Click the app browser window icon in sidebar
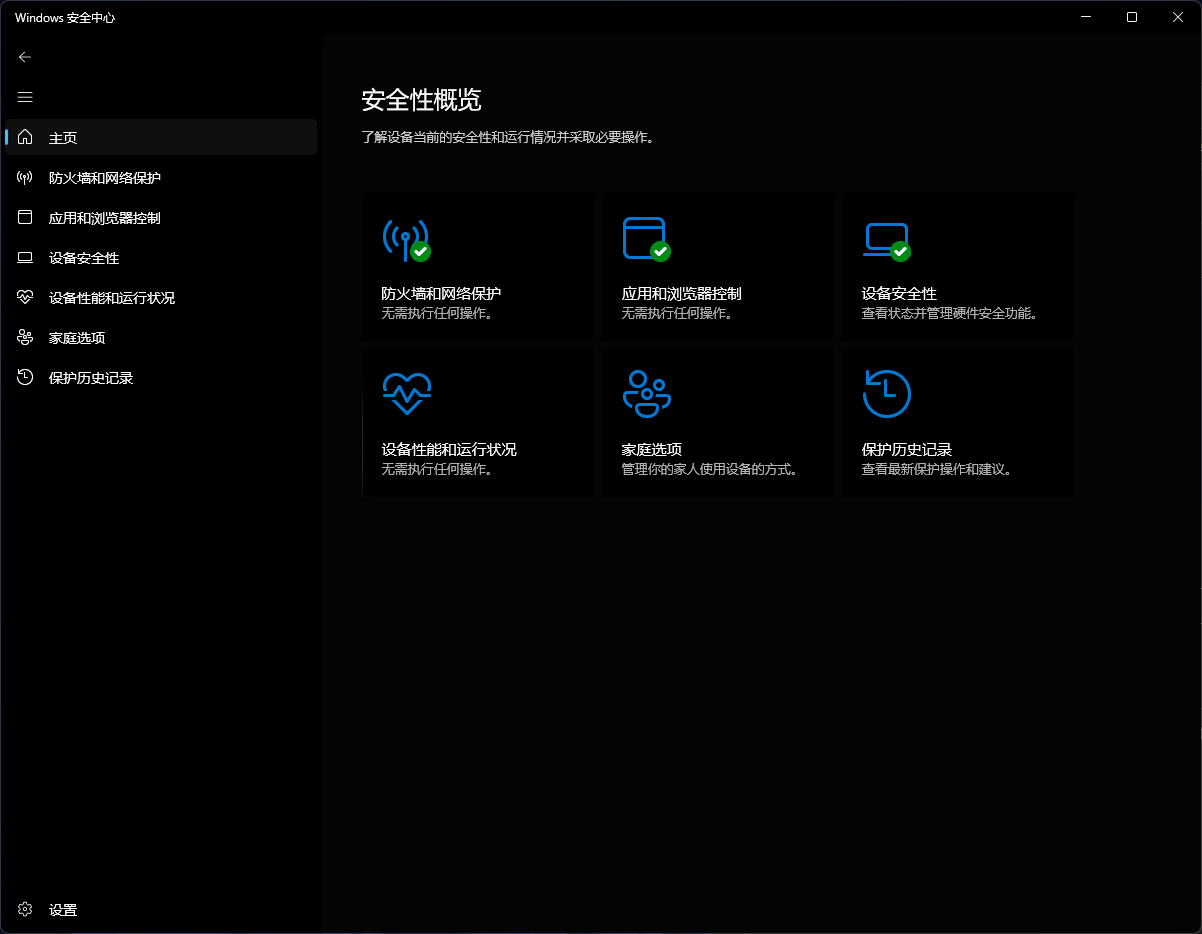The height and width of the screenshot is (934, 1202). [x=25, y=217]
